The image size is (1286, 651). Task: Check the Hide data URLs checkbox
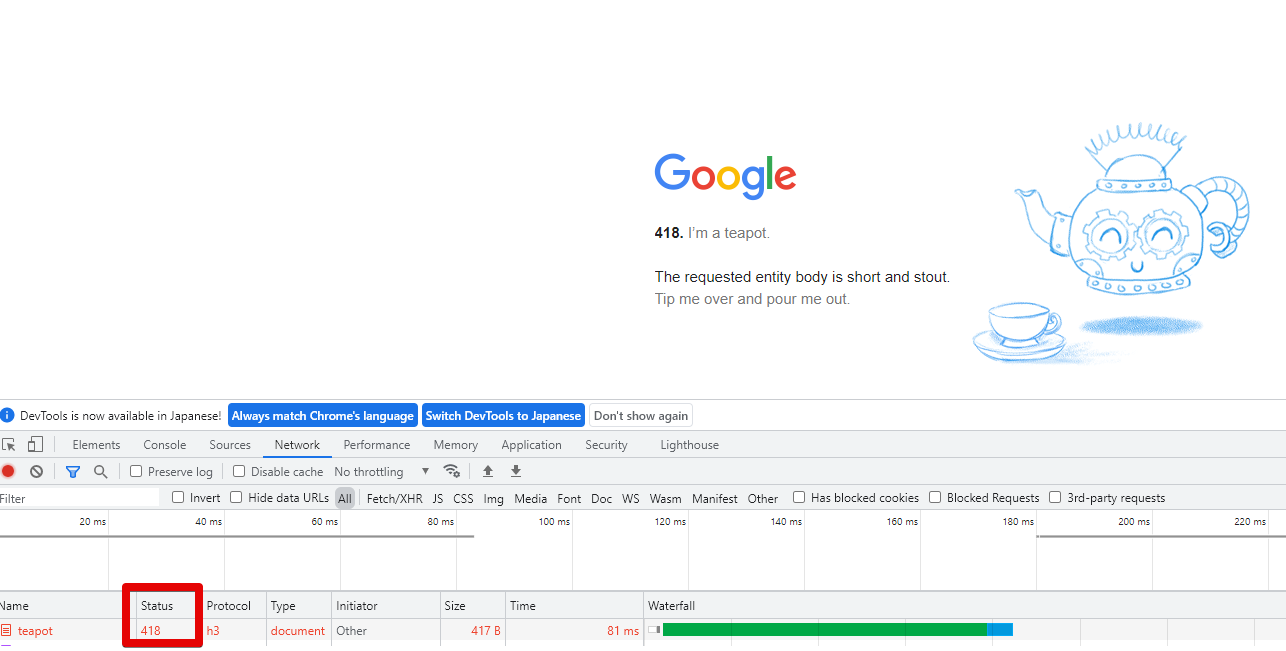tap(235, 497)
